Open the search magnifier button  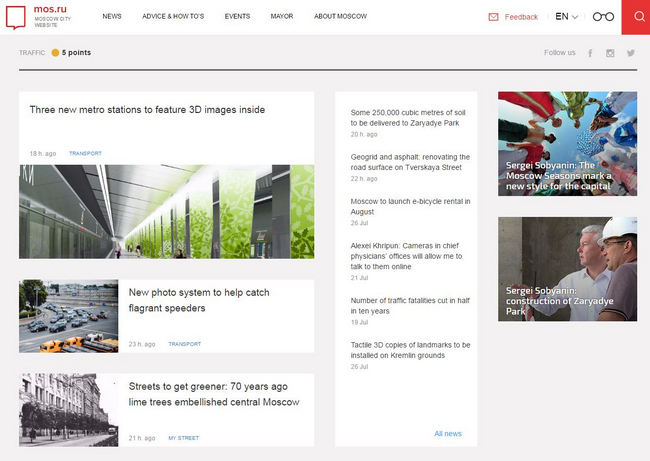point(635,17)
